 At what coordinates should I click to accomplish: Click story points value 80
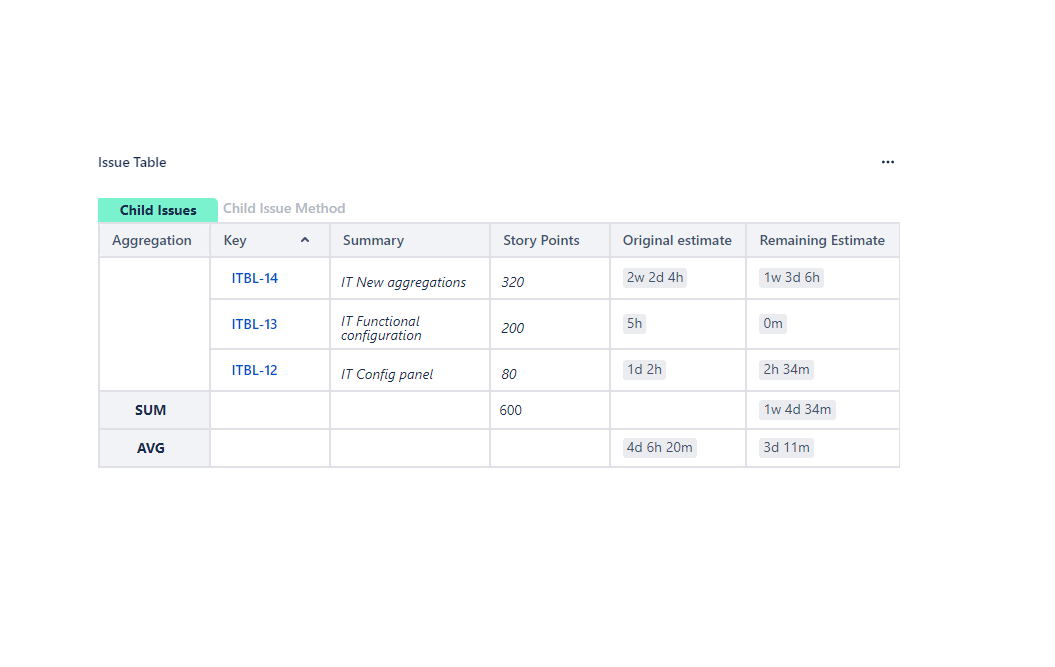click(x=509, y=374)
